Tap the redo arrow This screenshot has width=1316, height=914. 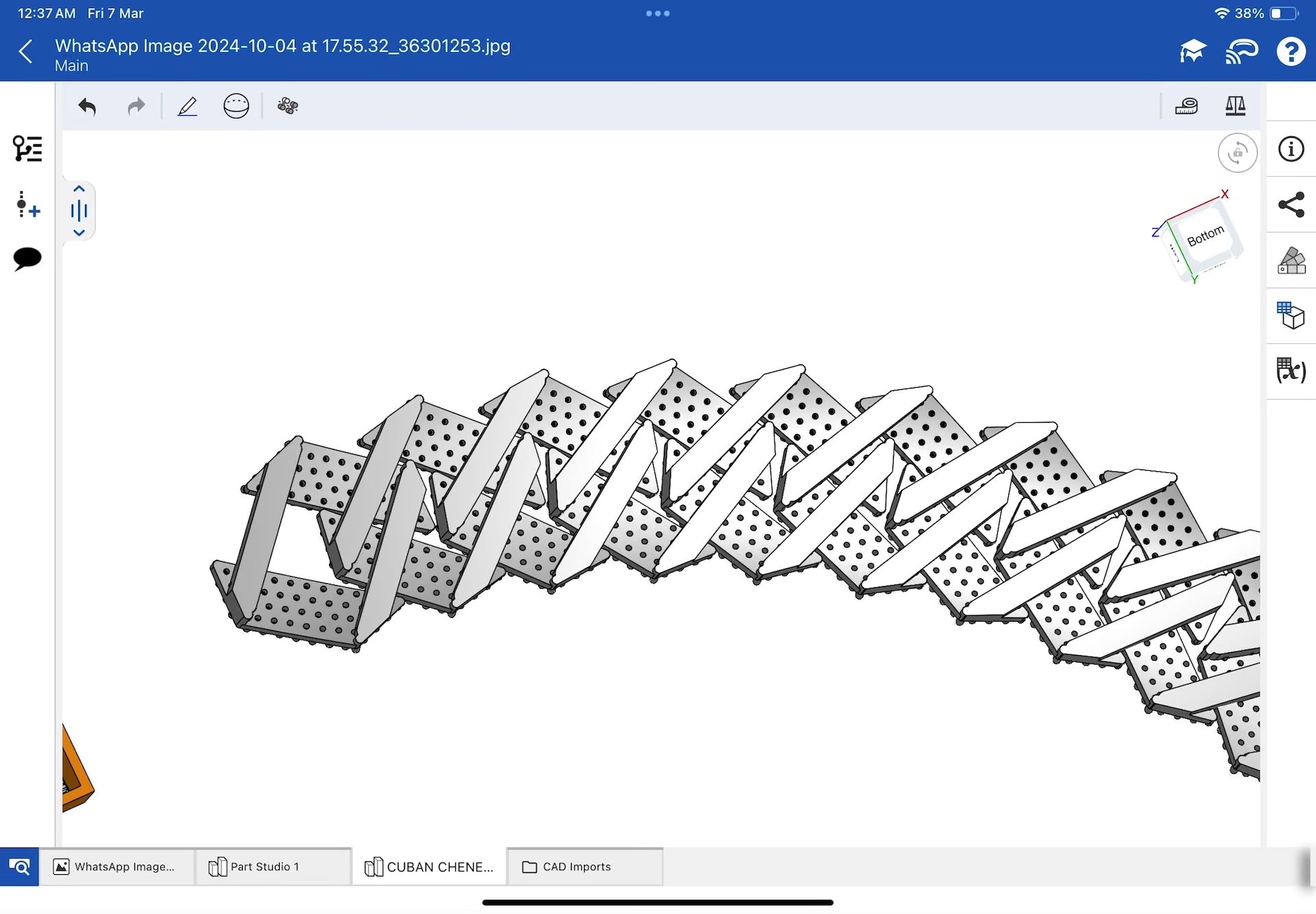[136, 106]
